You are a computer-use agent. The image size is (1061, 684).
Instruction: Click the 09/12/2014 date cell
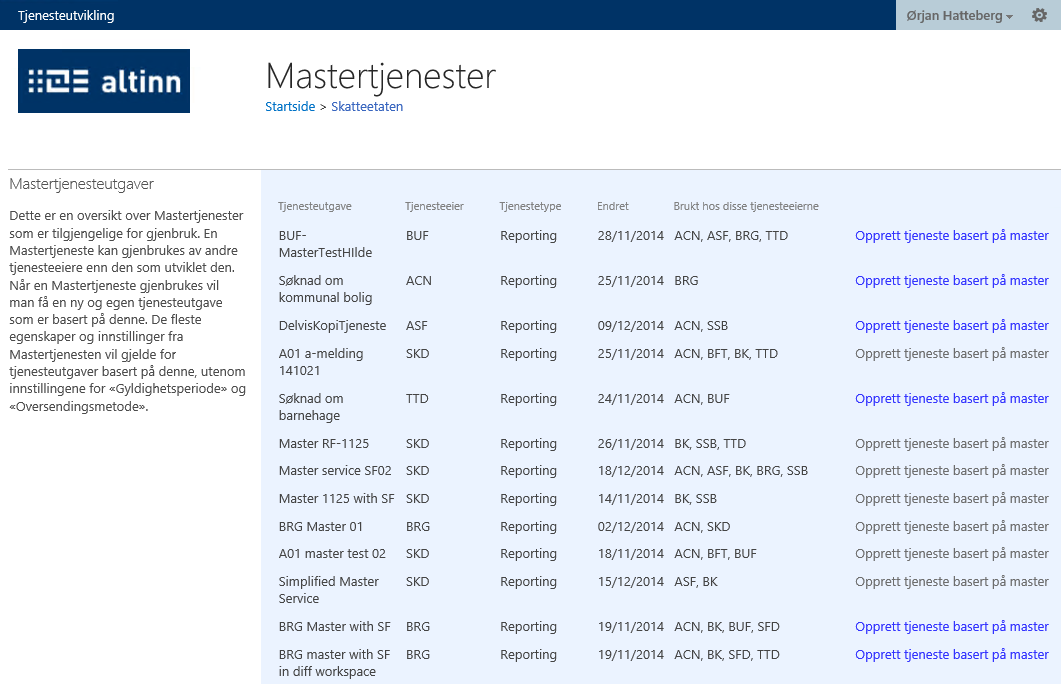[x=631, y=325]
